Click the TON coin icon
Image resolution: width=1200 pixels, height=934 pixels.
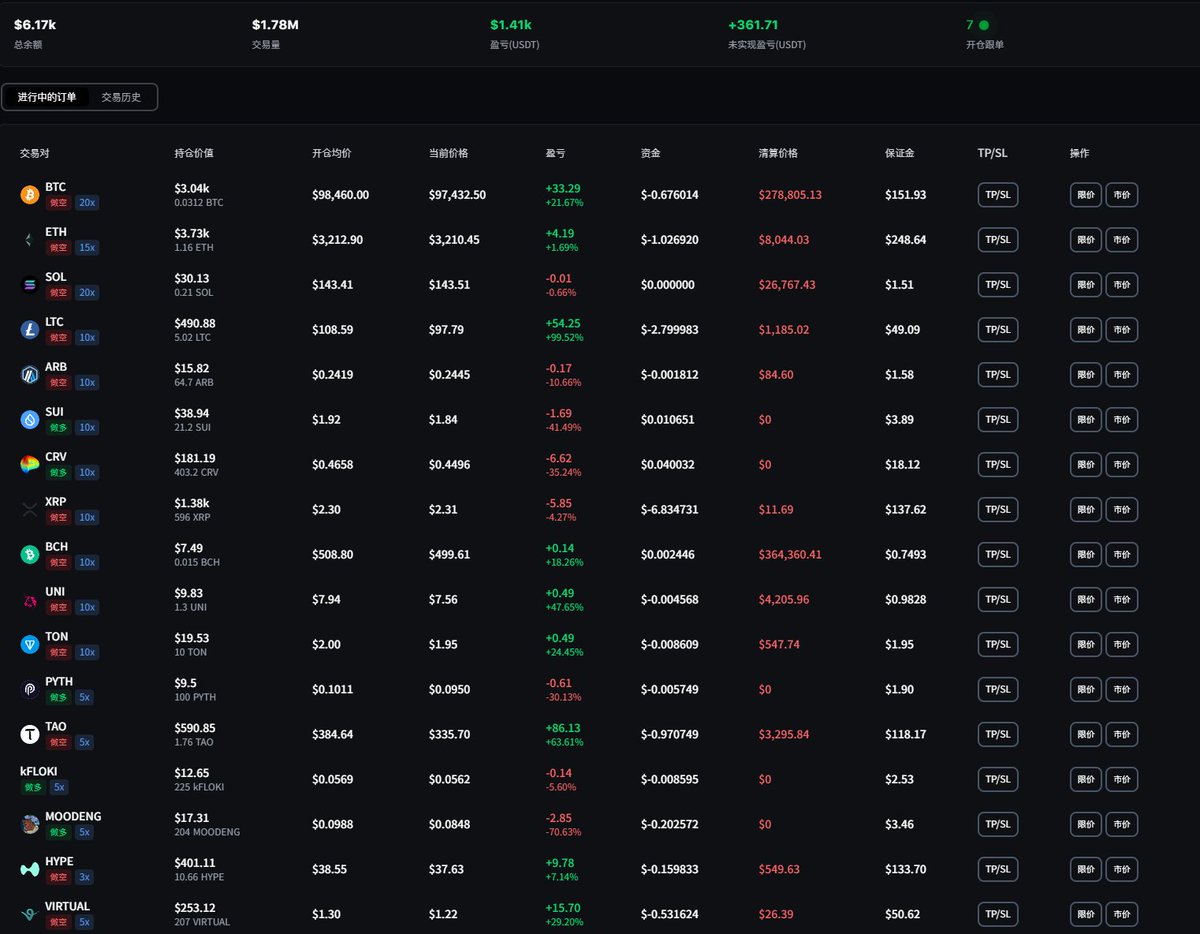[29, 645]
